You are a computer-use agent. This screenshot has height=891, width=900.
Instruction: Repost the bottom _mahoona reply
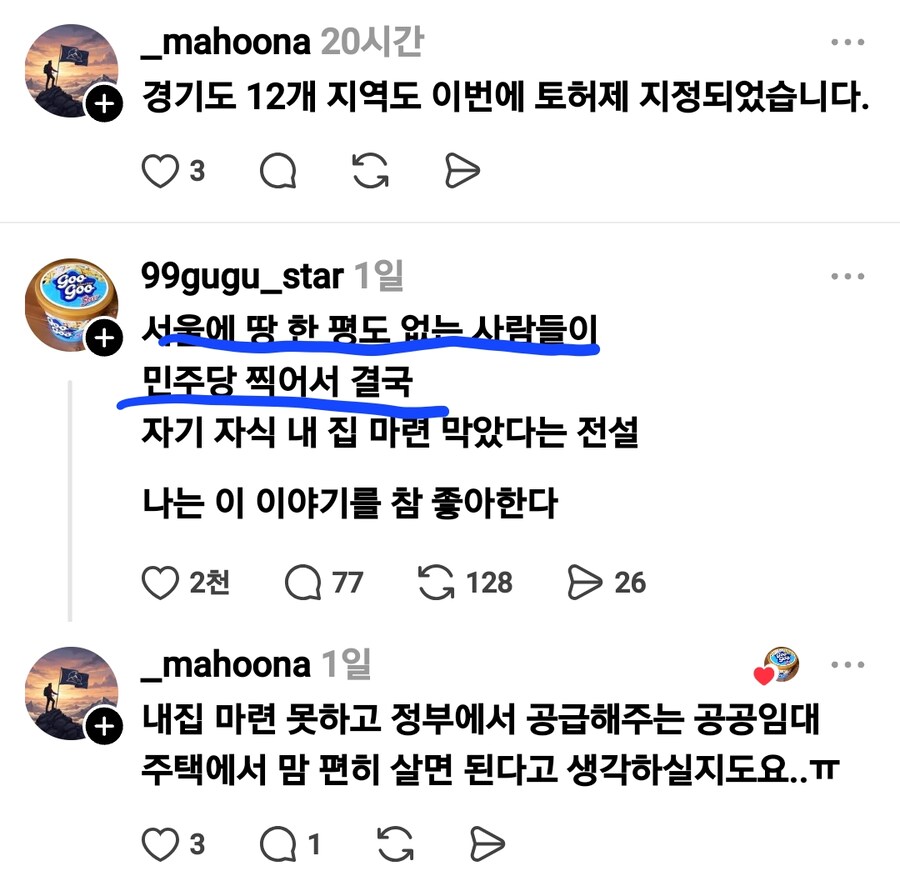pyautogui.click(x=395, y=844)
